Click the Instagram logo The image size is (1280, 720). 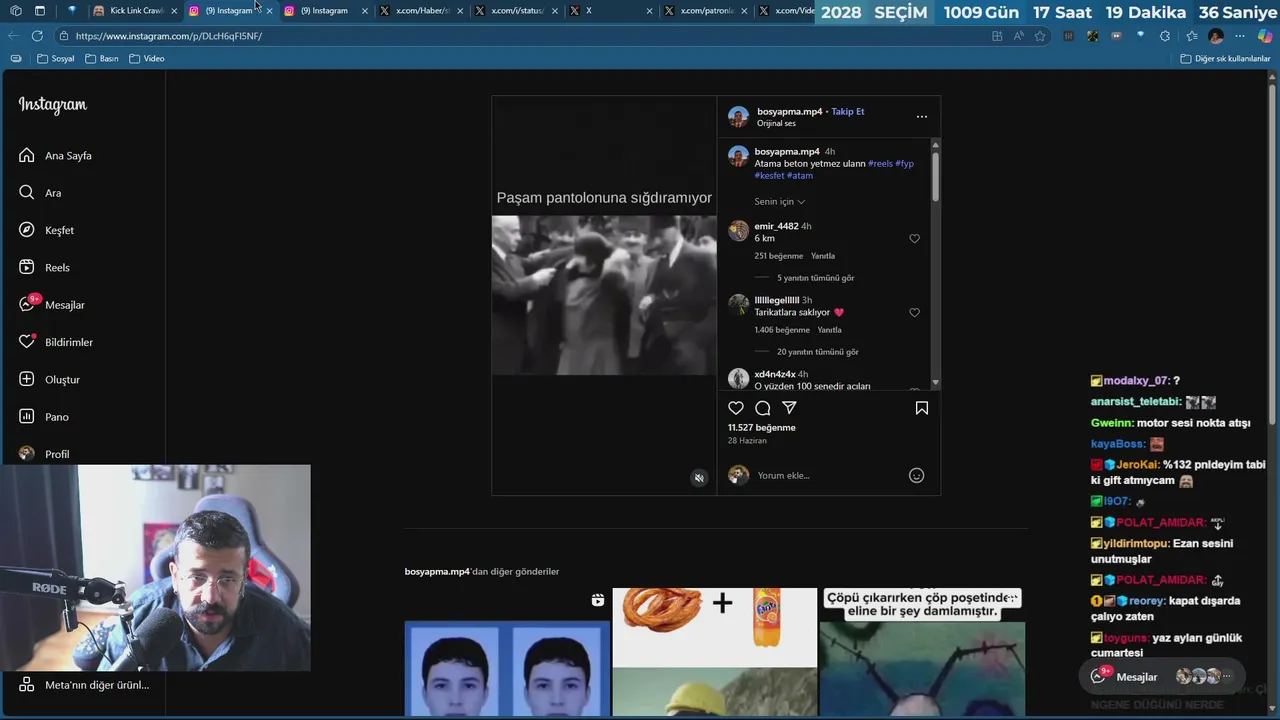(x=53, y=105)
